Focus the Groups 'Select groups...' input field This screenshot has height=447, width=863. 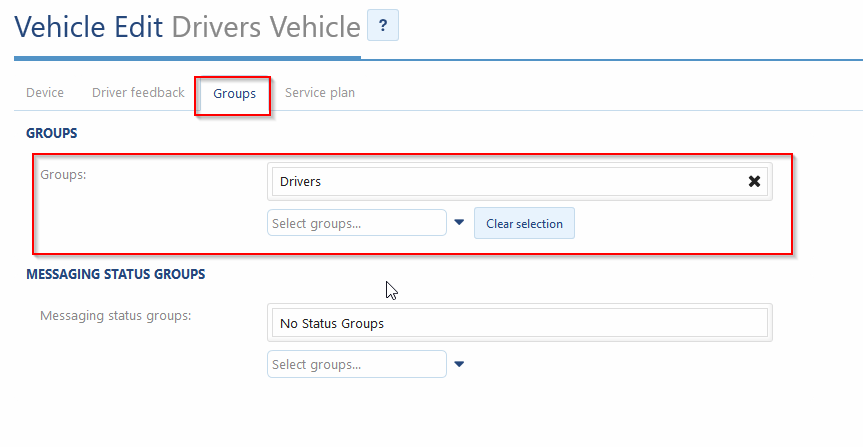pos(356,223)
